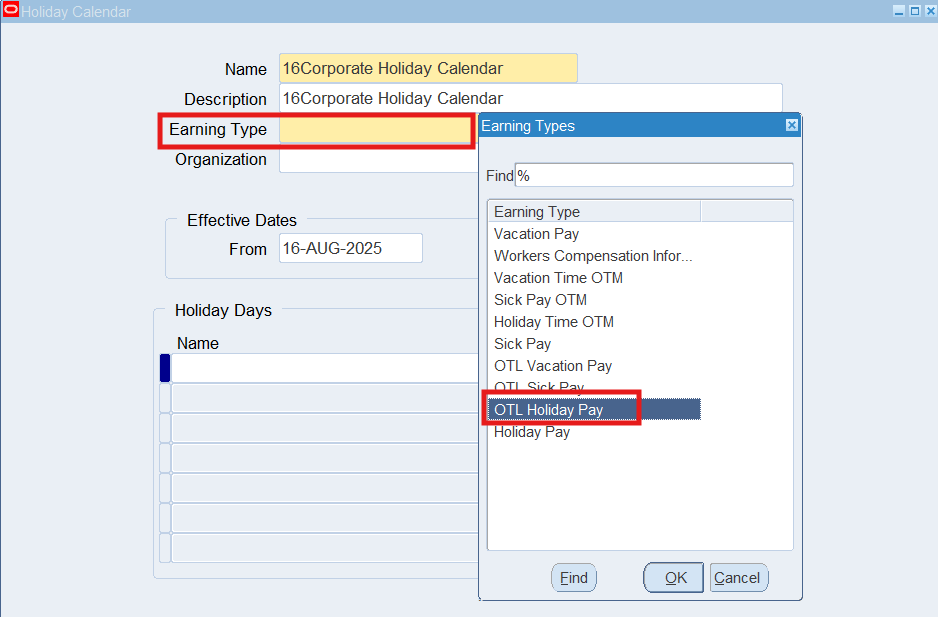Pick Sick Pay OTM in list
The height and width of the screenshot is (617, 938).
click(x=540, y=300)
